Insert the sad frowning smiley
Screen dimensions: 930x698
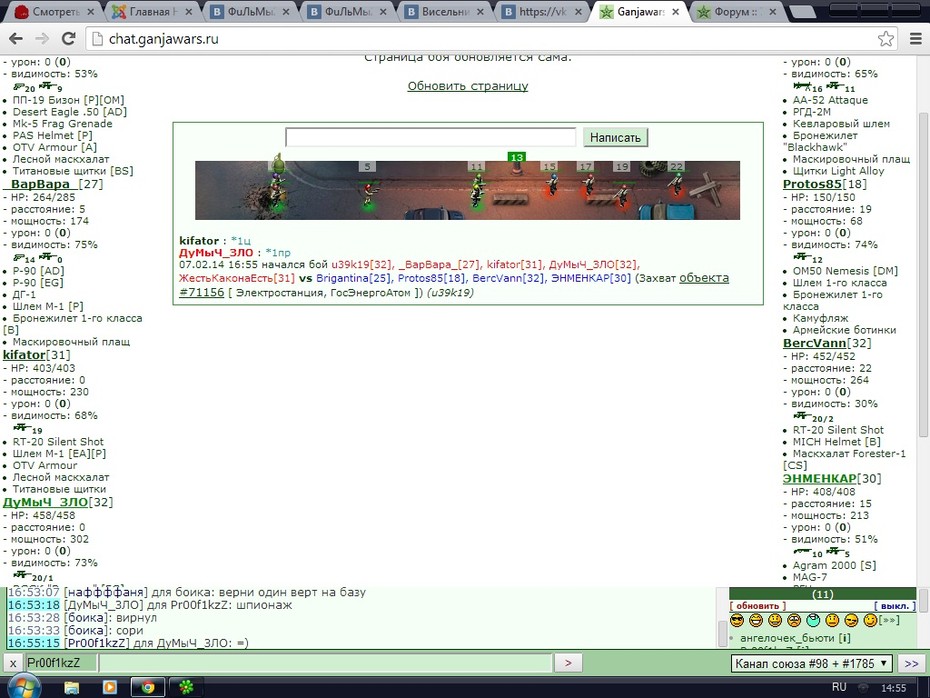[x=794, y=620]
